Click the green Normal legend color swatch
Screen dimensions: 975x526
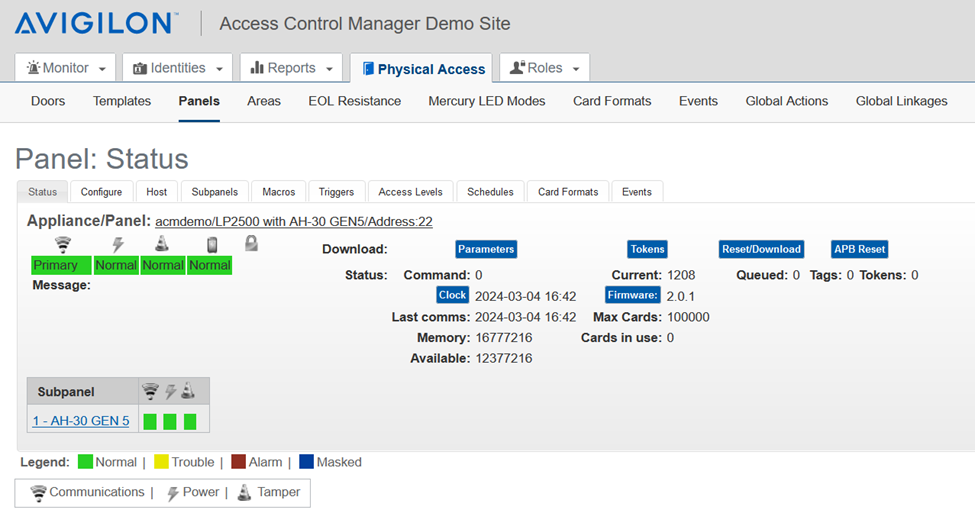point(85,462)
